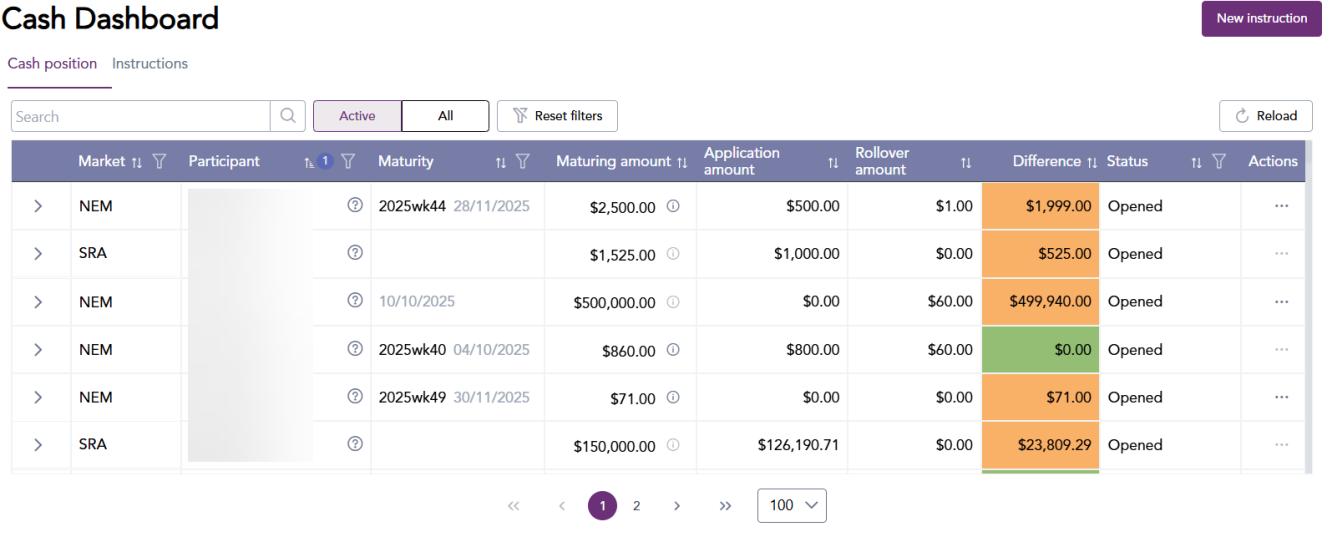Sort by the Maturing amount column
Viewport: 1322px width, 547px height.
click(x=682, y=162)
